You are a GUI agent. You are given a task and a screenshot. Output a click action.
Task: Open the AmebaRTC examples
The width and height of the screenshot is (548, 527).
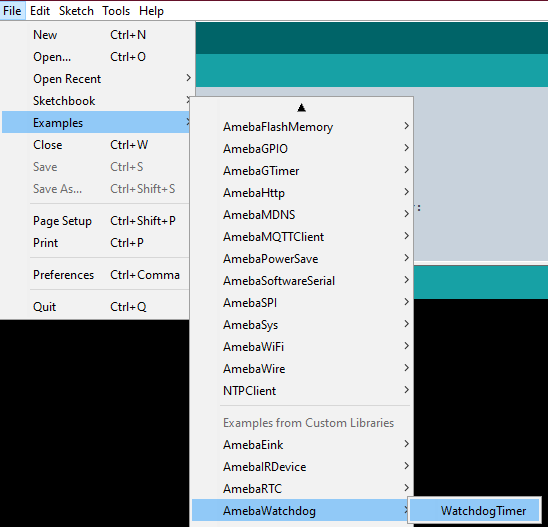(302, 489)
